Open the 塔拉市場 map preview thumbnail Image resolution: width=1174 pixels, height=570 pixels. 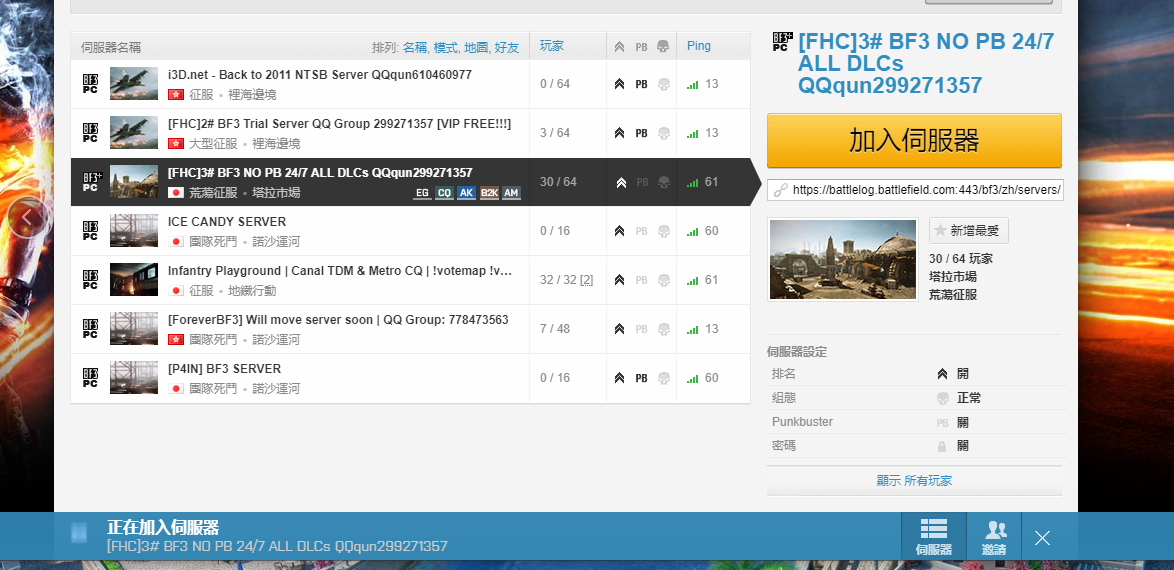[843, 259]
